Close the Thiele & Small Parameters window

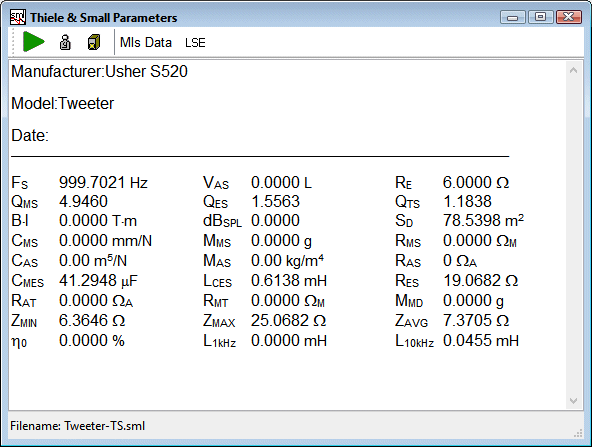coord(568,17)
